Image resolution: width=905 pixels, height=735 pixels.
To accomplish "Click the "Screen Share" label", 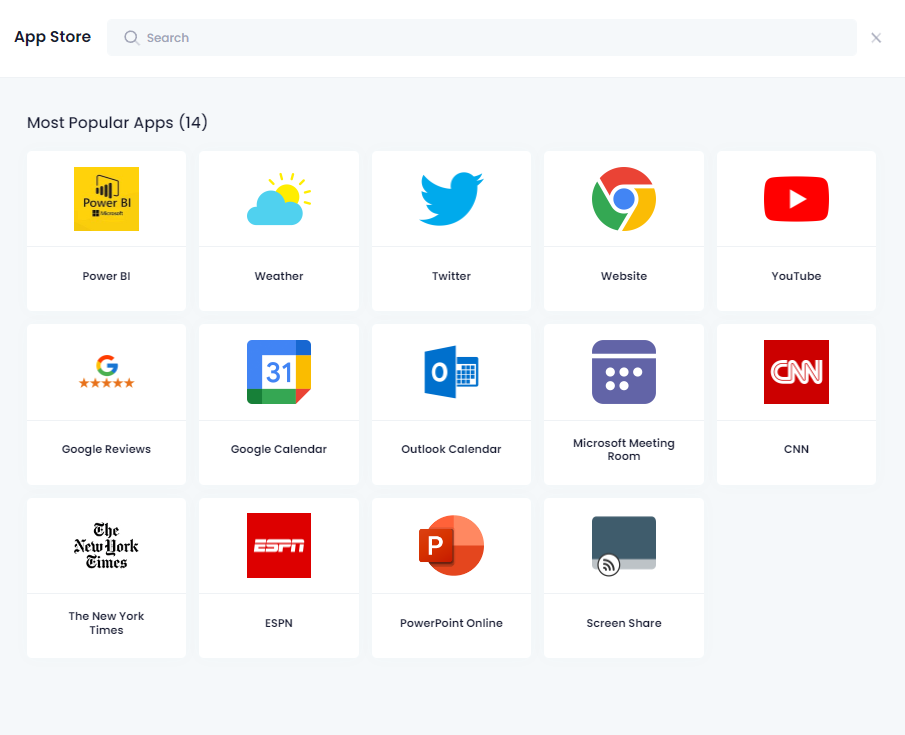I will coord(624,623).
